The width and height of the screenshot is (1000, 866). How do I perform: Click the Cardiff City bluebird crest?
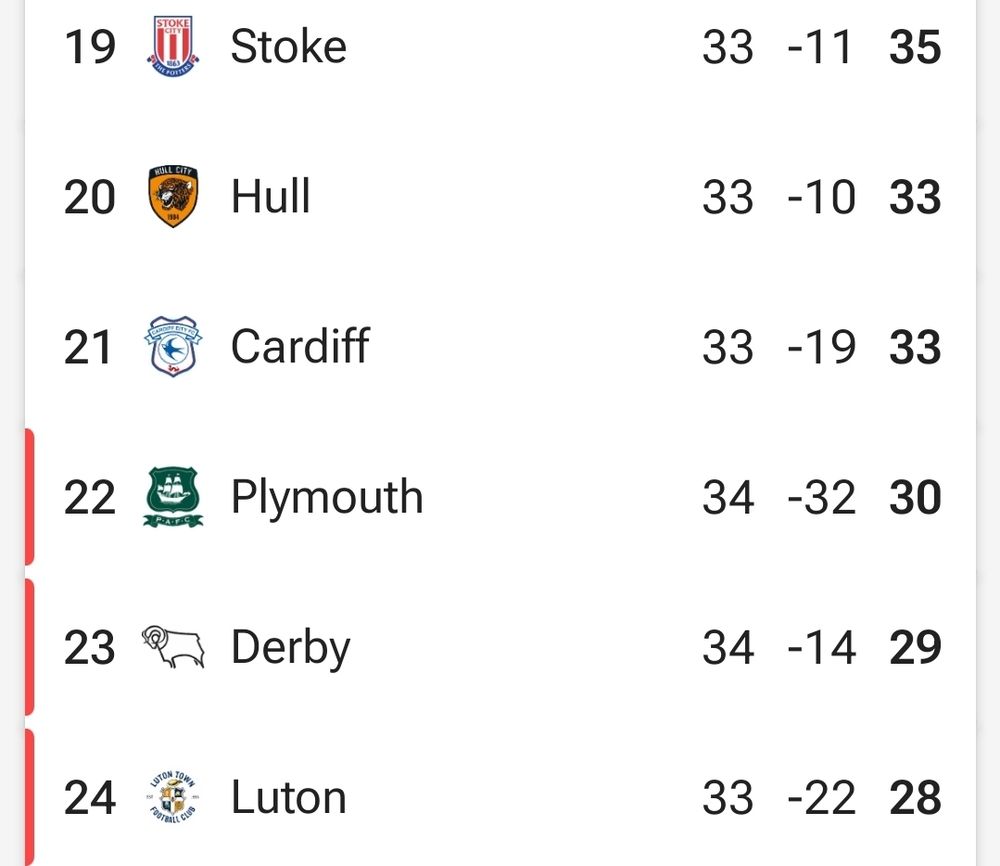click(173, 346)
